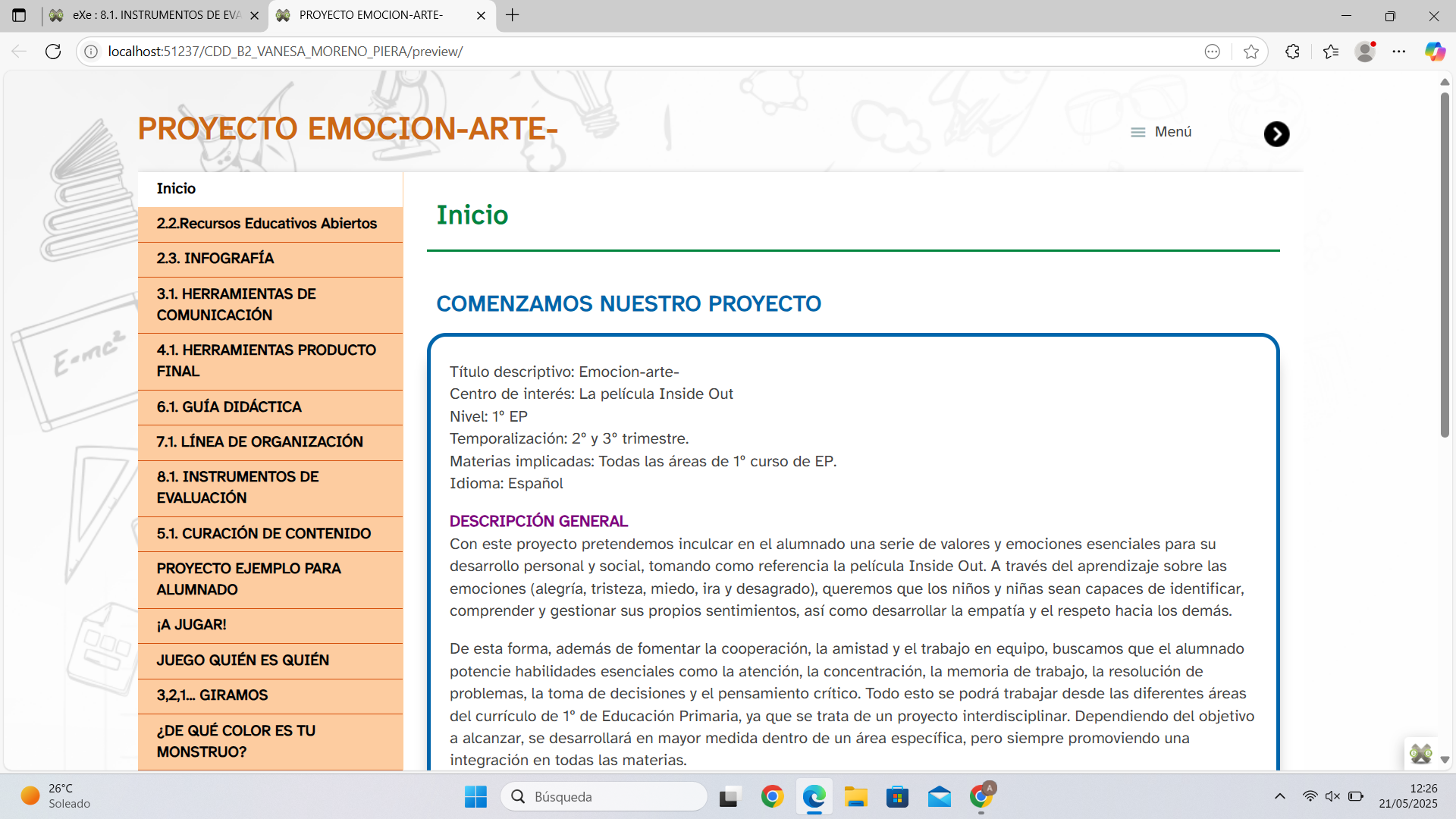Click the eXe logo icon at bottom right
The width and height of the screenshot is (1456, 819).
pos(1420,754)
